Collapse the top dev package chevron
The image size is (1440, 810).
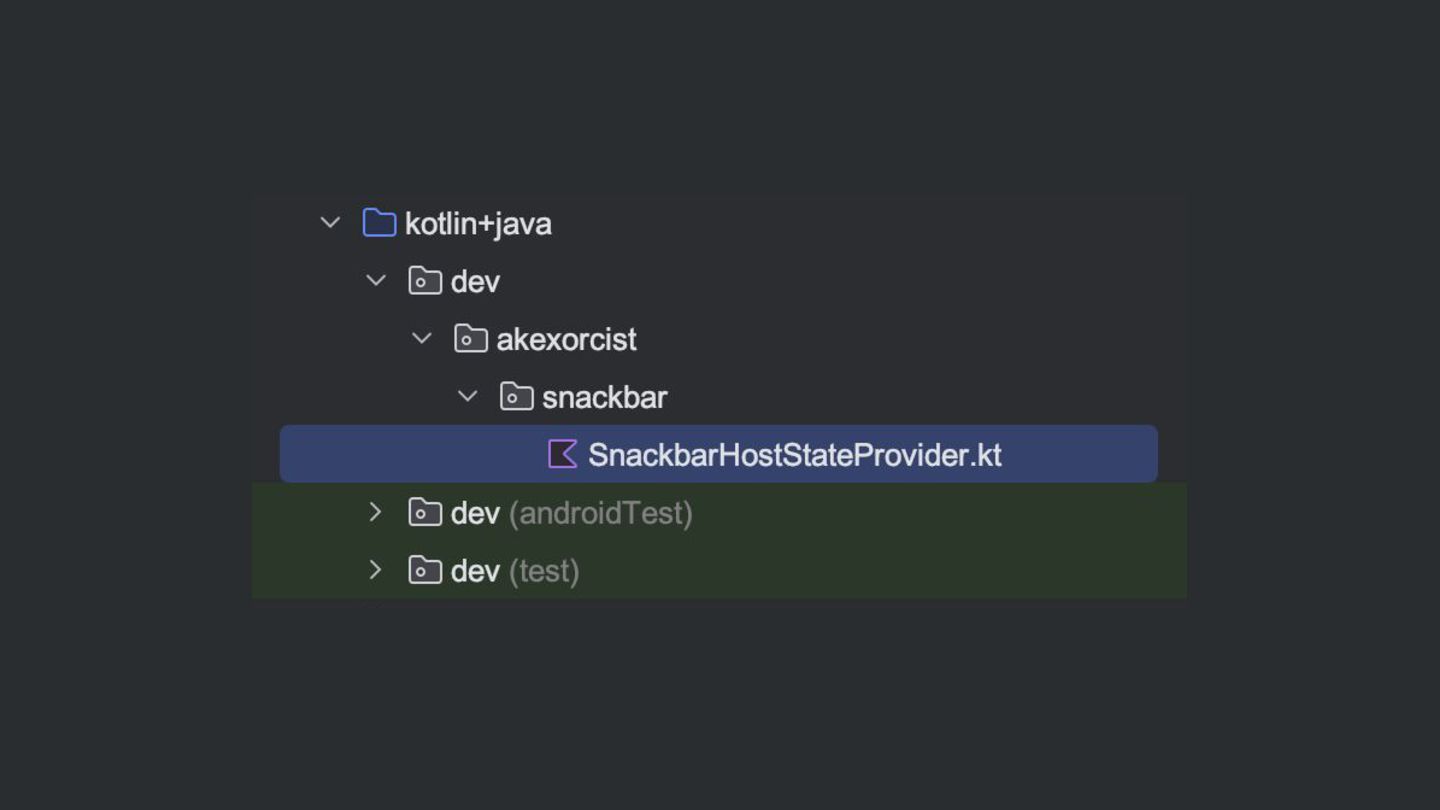tap(376, 281)
